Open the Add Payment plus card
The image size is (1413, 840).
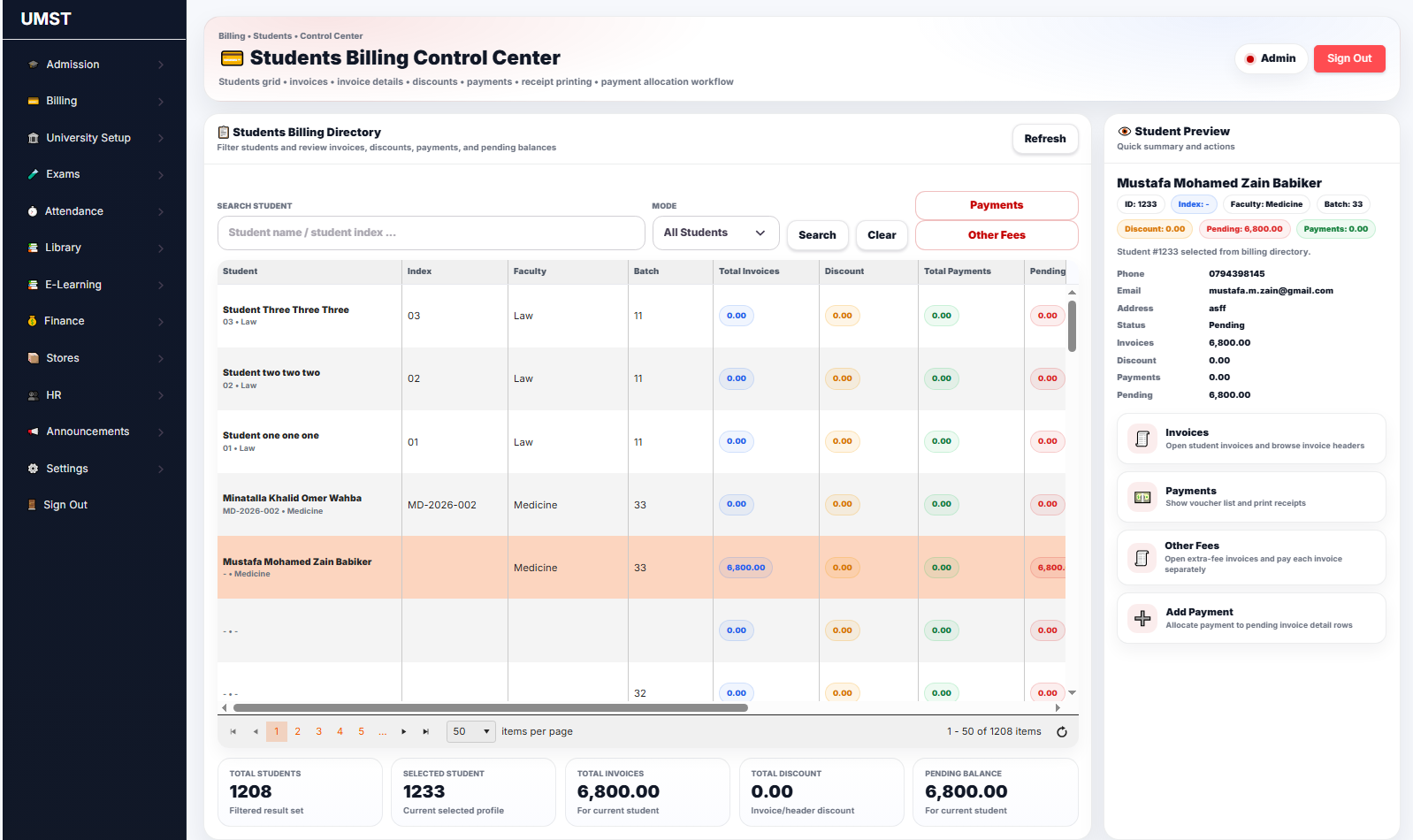click(x=1251, y=618)
